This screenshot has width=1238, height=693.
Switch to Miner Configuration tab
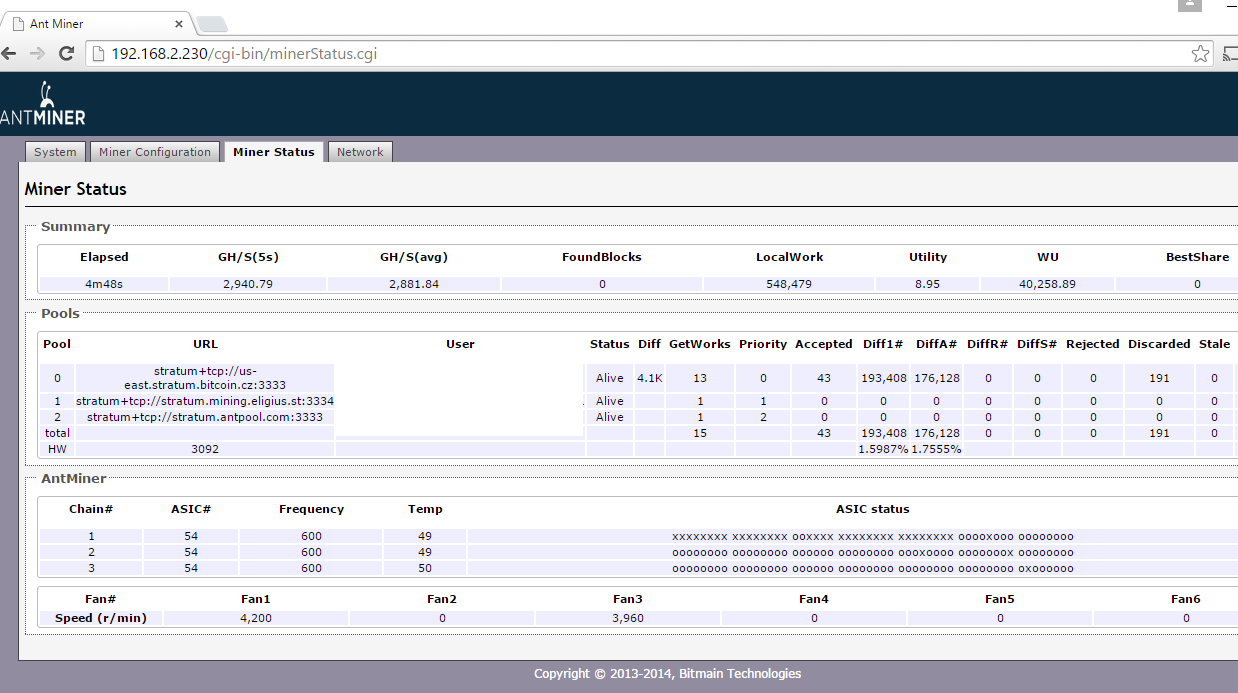(155, 152)
